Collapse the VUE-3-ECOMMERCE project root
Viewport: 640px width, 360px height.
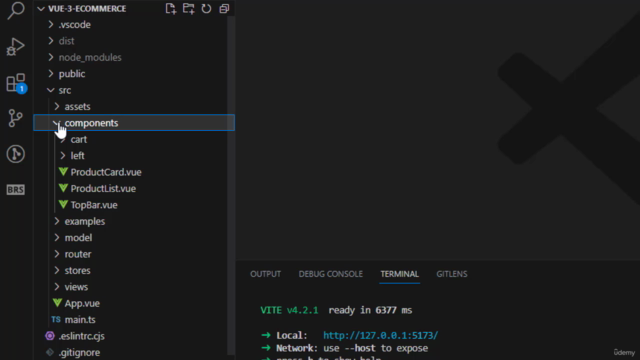click(41, 9)
